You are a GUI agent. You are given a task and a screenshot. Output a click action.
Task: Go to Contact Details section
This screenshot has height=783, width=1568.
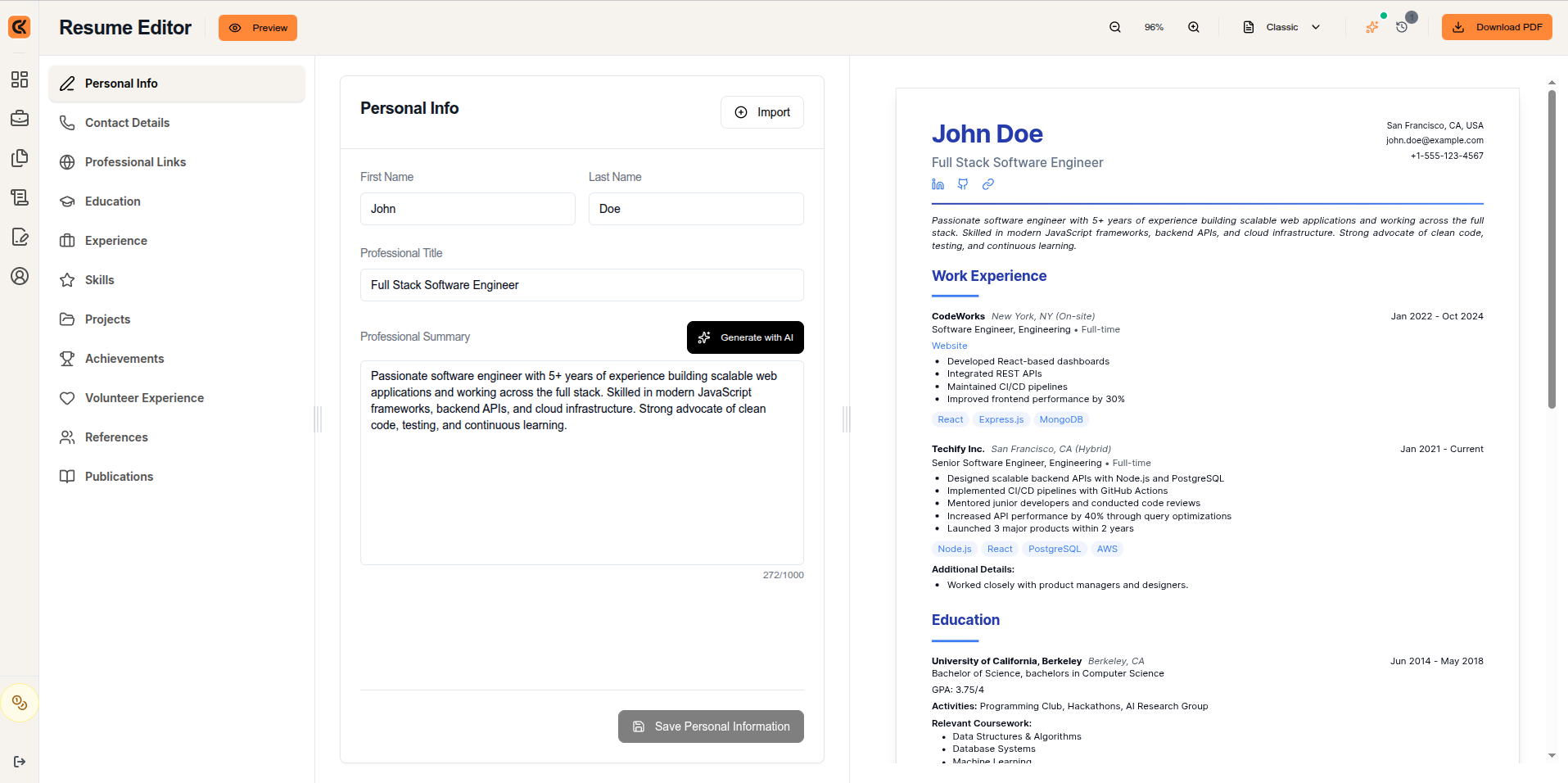[x=177, y=123]
